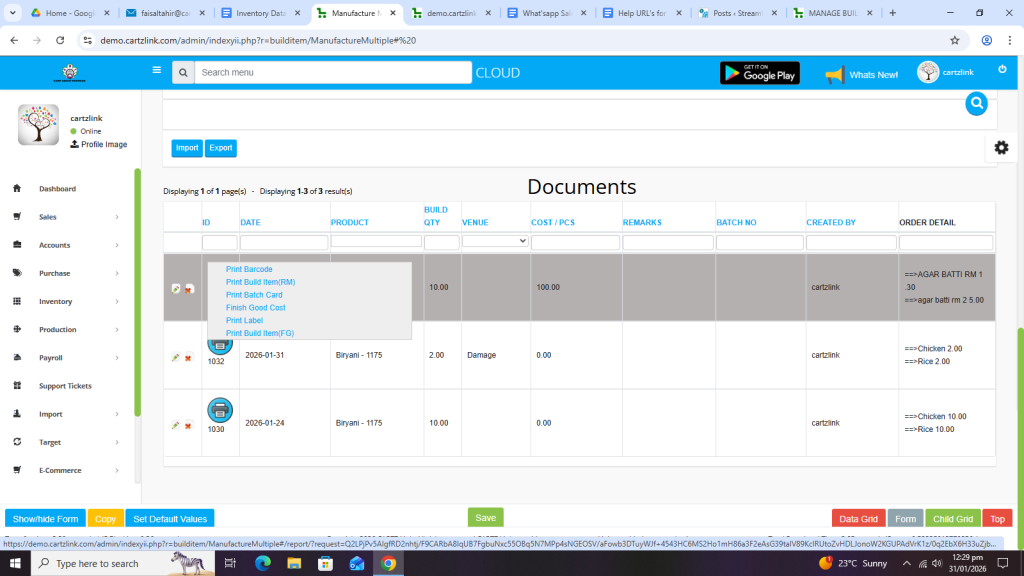This screenshot has height=576, width=1024.
Task: Select Print Batch Card menu entry
Action: tap(254, 295)
